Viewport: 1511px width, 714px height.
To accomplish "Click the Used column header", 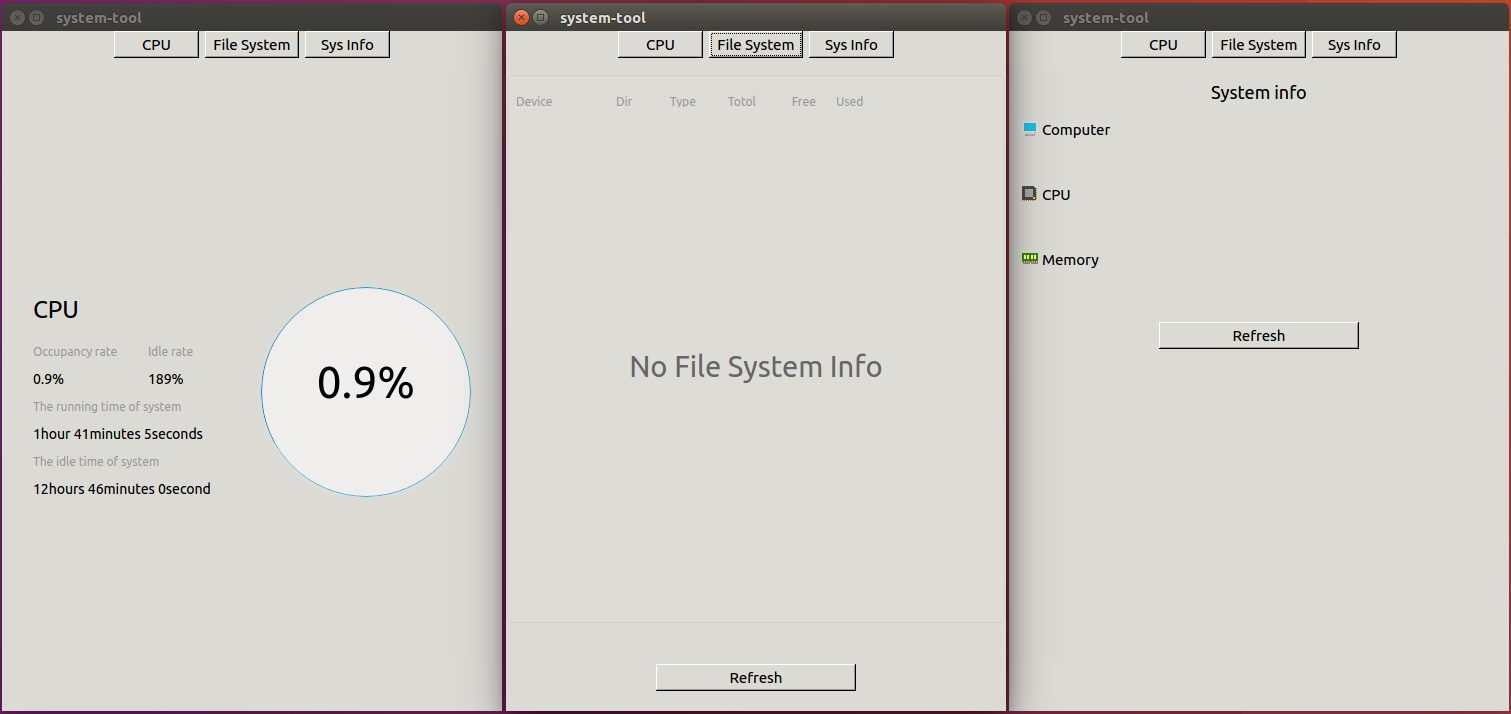I will 849,101.
